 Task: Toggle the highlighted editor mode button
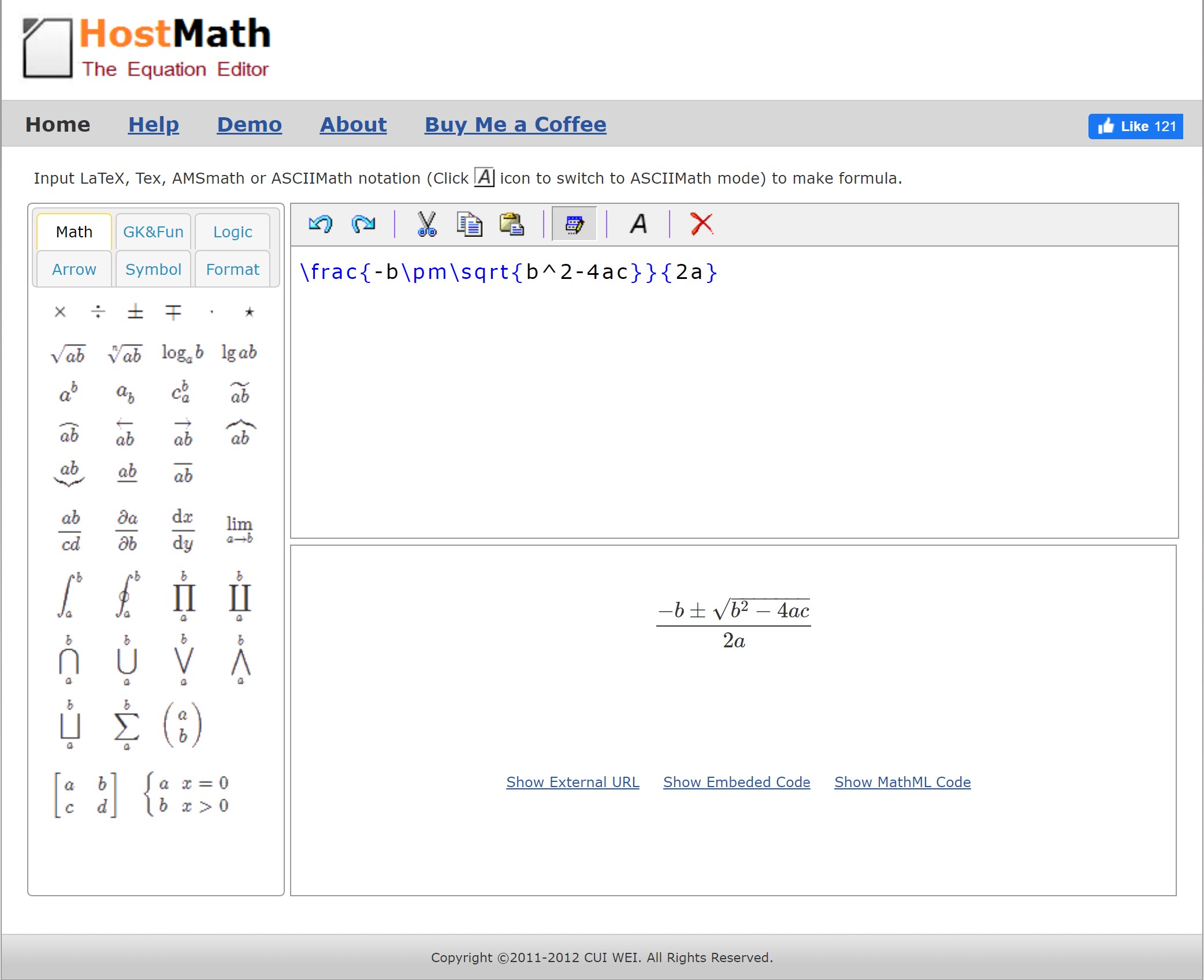(574, 224)
